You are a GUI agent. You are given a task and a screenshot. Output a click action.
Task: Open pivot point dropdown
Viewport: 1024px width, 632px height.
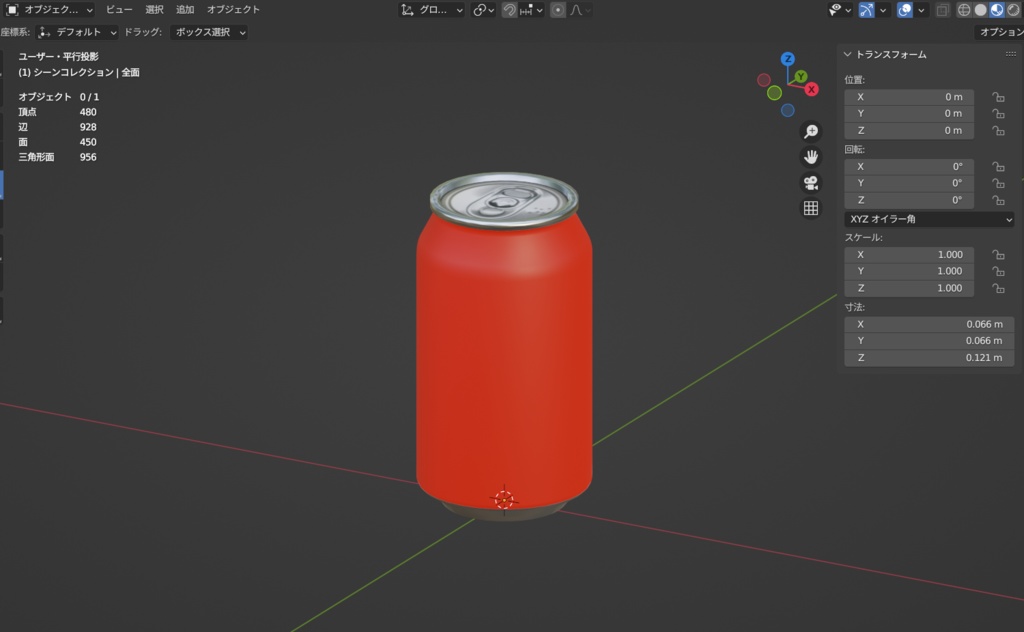tap(484, 10)
